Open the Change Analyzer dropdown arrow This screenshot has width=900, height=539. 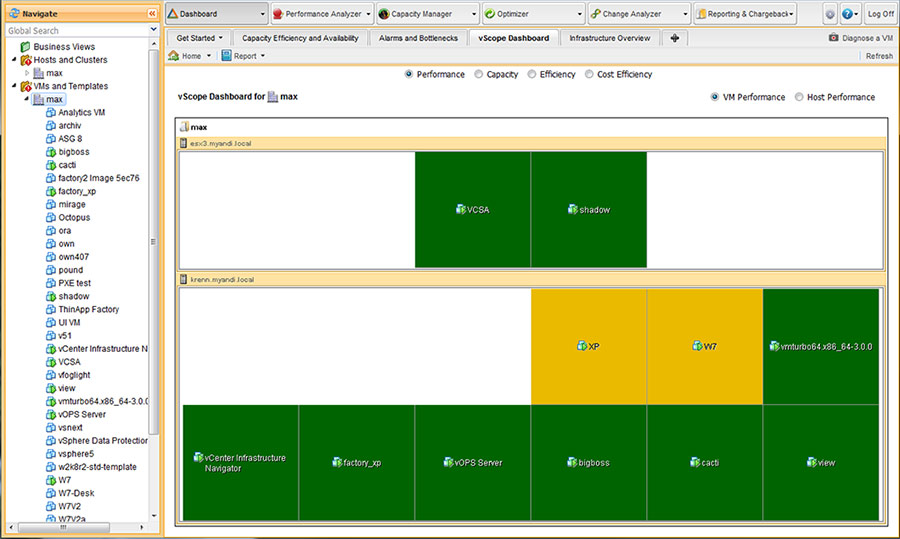685,14
